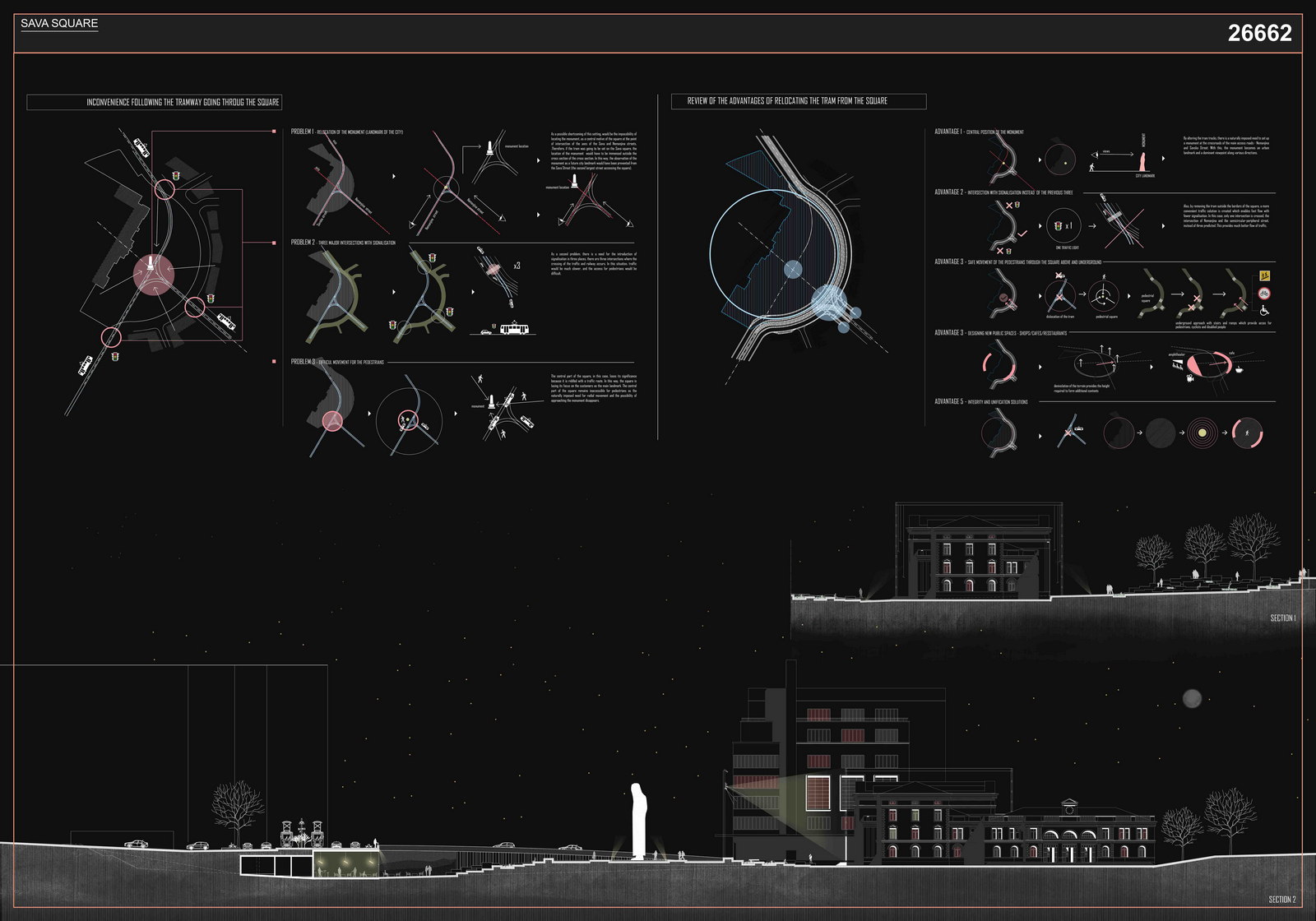Select the film camera icon below amphitheater

pos(1189,377)
